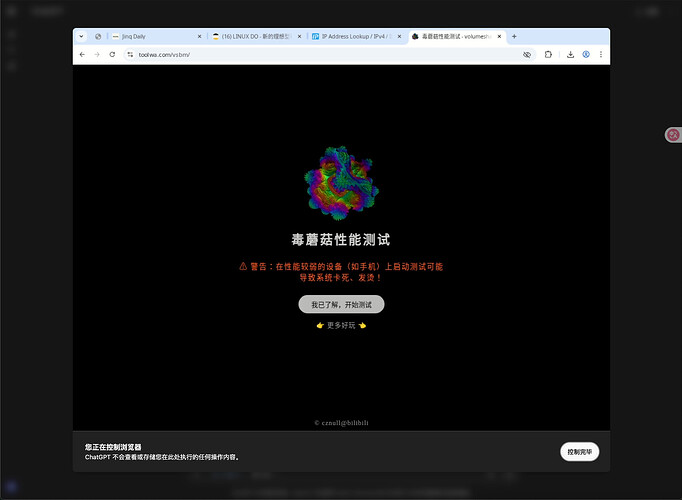
Task: Click the browser back arrow
Action: coord(82,54)
